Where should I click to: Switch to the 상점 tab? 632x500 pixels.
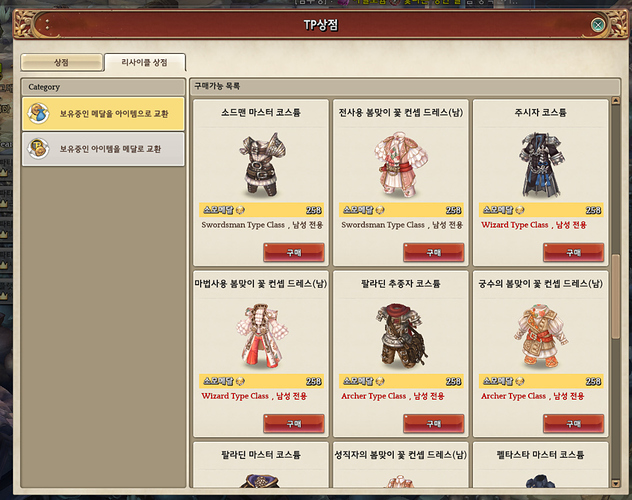[x=61, y=62]
